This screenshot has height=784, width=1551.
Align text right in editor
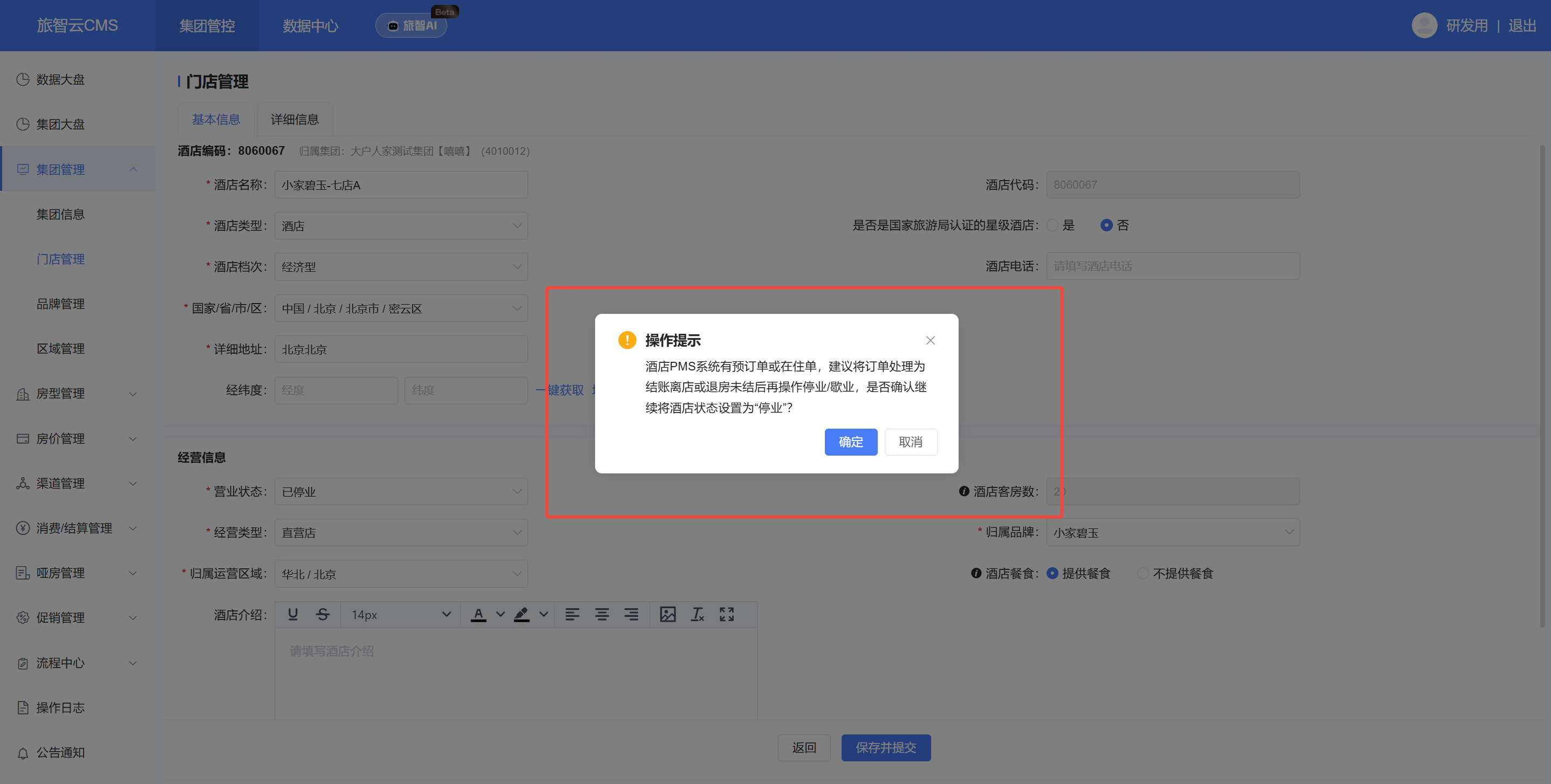(x=631, y=614)
